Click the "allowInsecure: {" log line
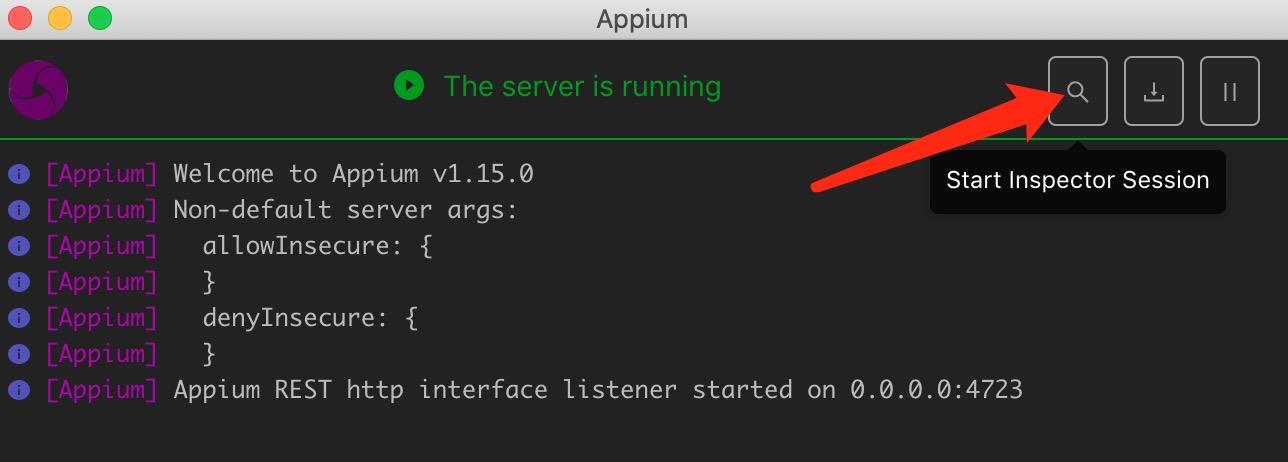 (x=317, y=246)
